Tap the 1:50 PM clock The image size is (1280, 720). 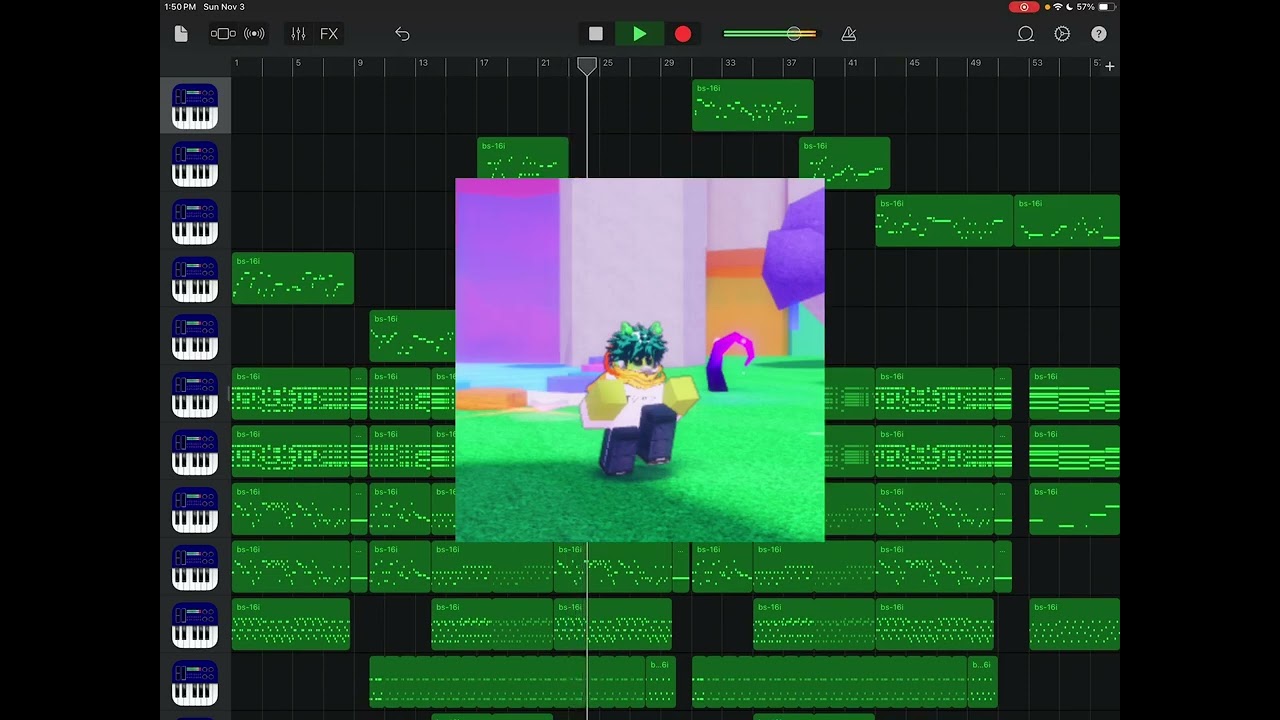pos(180,7)
